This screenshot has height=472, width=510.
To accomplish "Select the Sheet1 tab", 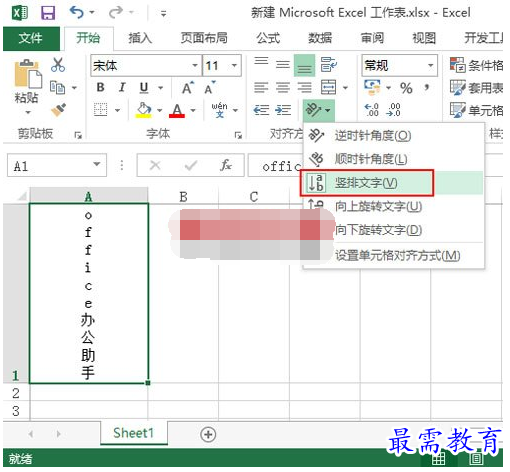I will click(134, 433).
